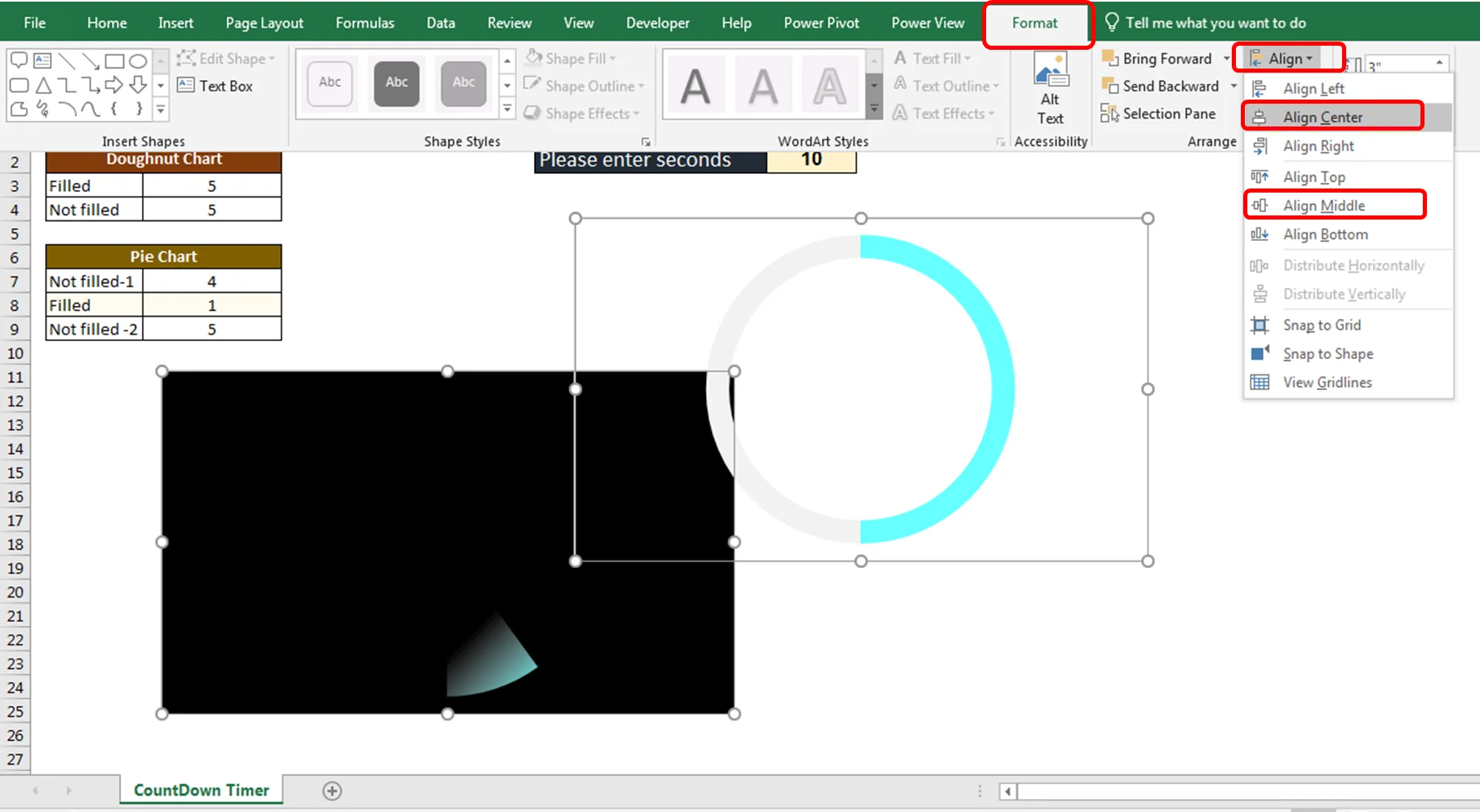Open the CountDown Timer sheet tab

201,790
